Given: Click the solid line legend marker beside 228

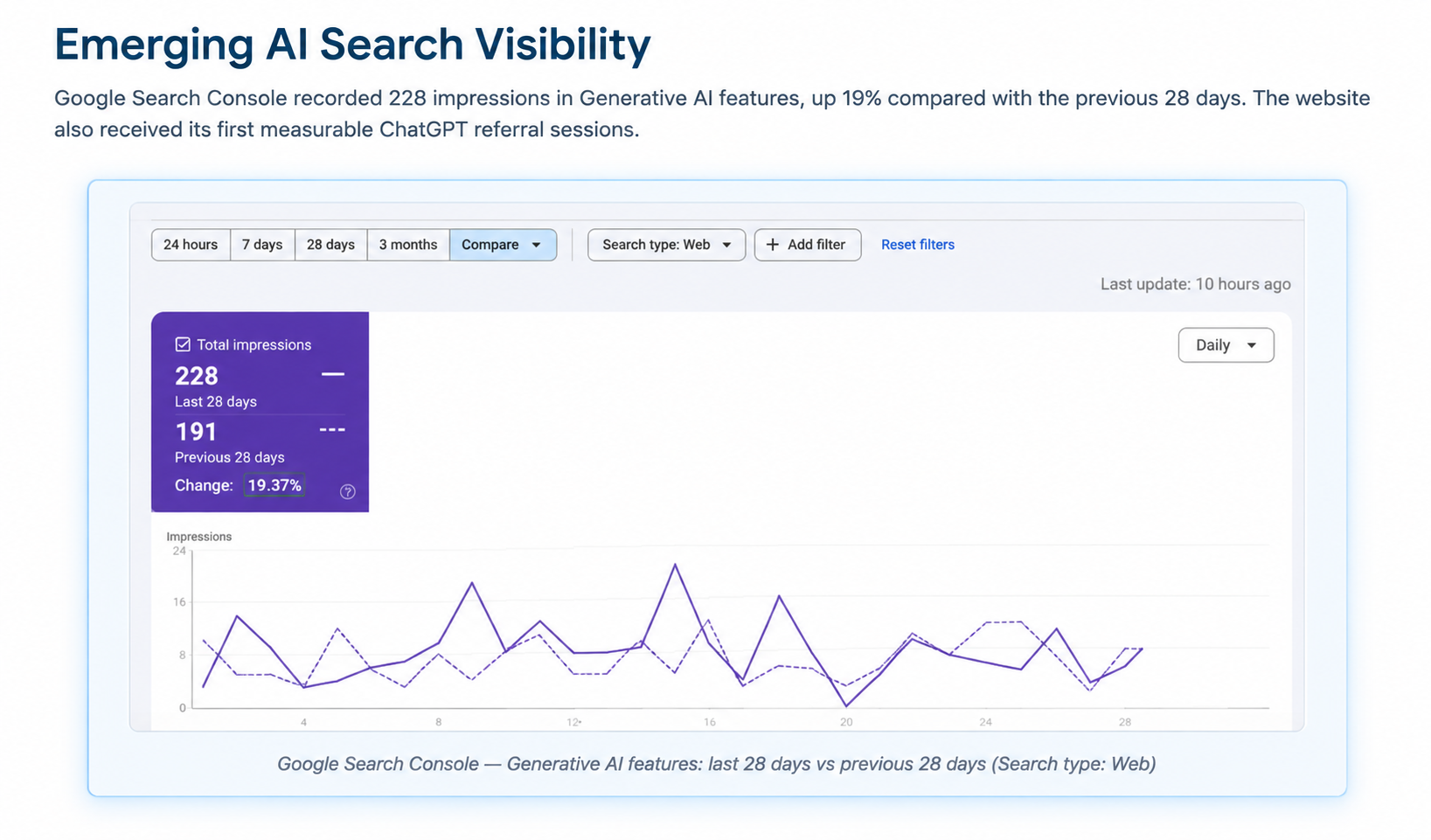Looking at the screenshot, I should [333, 374].
